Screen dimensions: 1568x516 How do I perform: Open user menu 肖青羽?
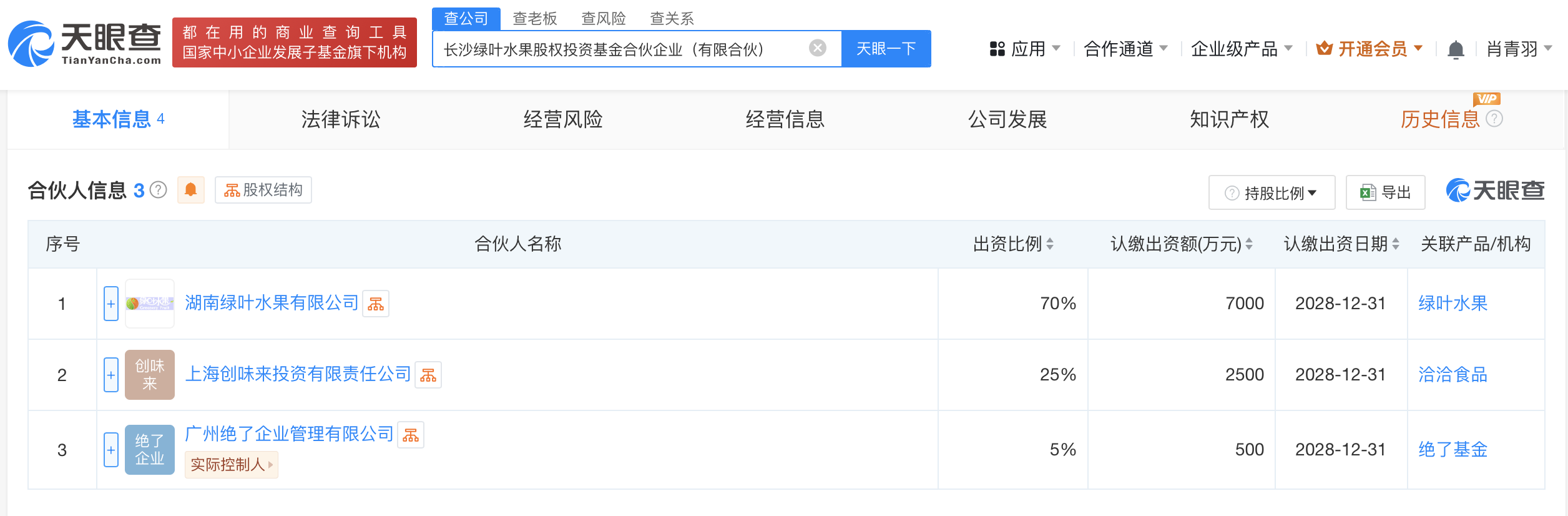point(1519,49)
